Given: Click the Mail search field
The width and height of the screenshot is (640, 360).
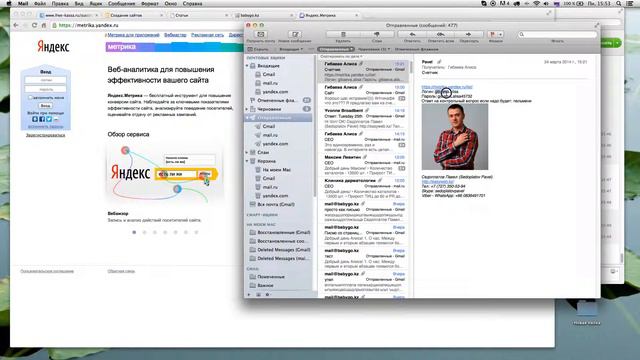Looking at the screenshot, I should (x=558, y=35).
